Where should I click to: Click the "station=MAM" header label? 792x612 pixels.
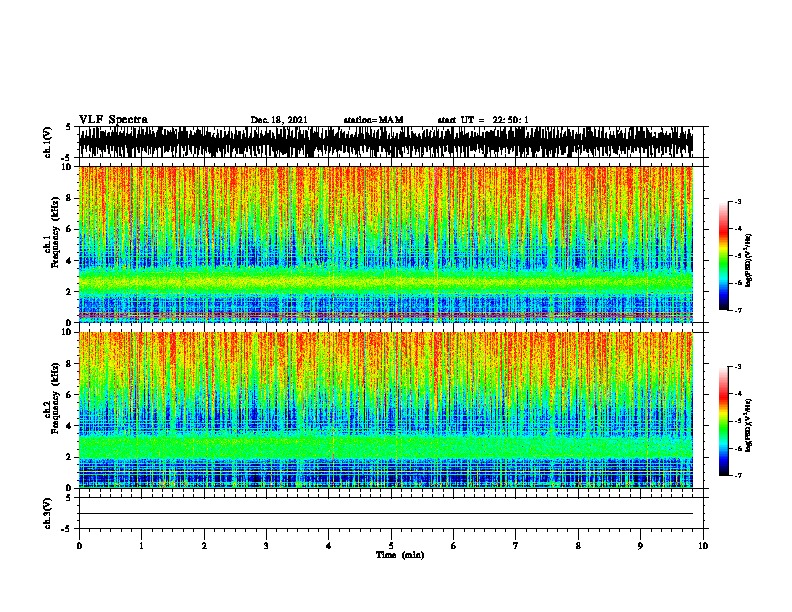[373, 120]
